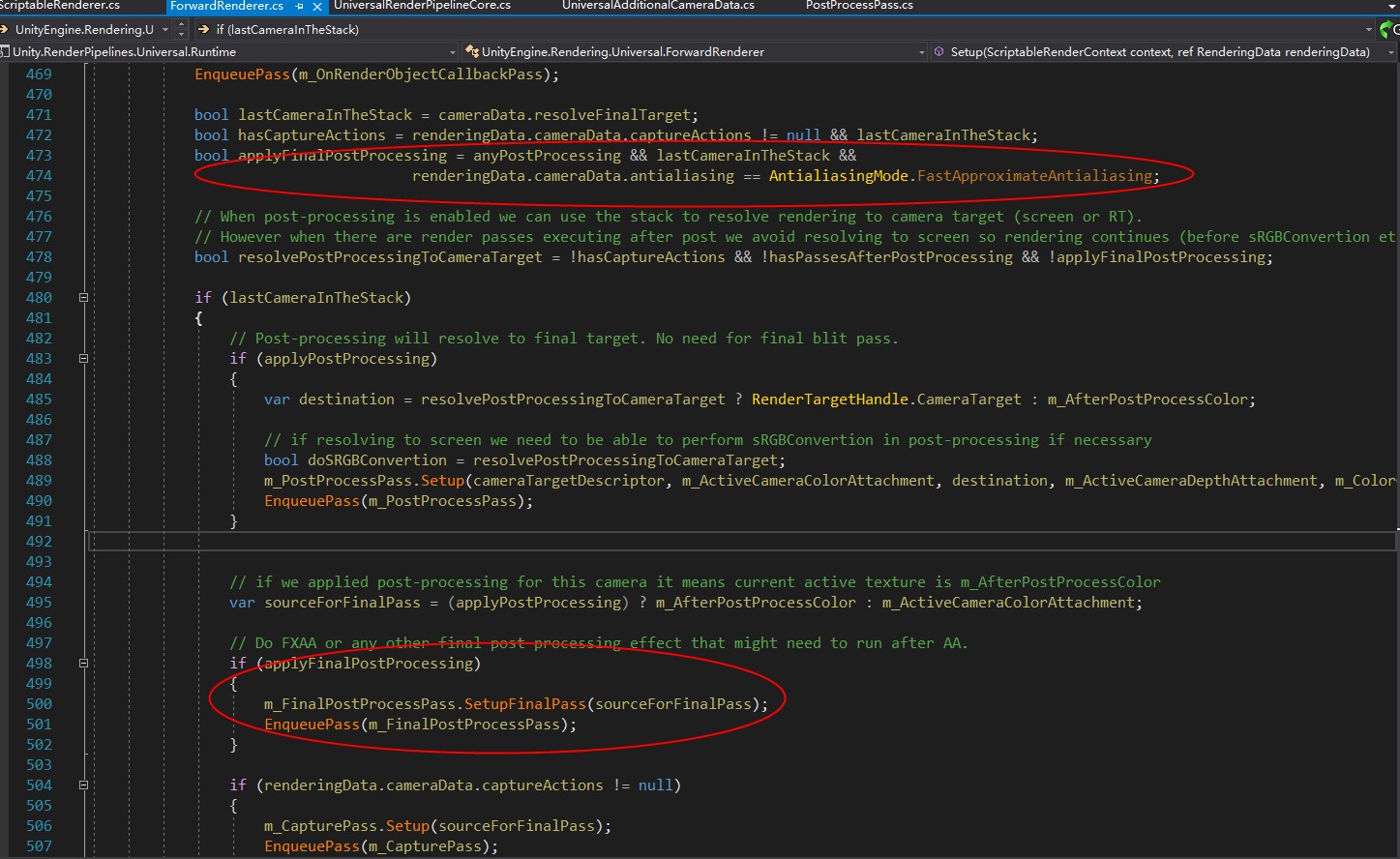Collapse the captureActions if block at line 504
This screenshot has width=1400, height=859.
click(83, 785)
